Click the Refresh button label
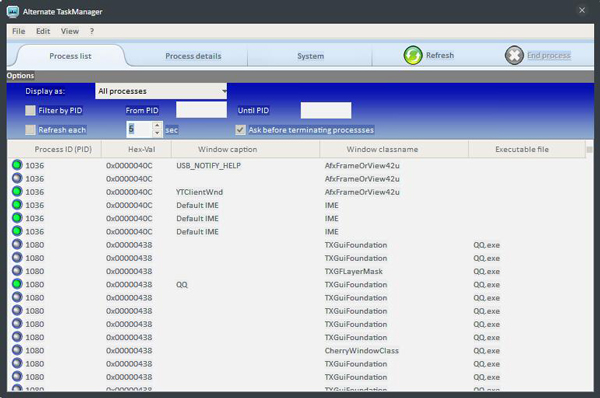This screenshot has width=600, height=398. click(x=440, y=55)
